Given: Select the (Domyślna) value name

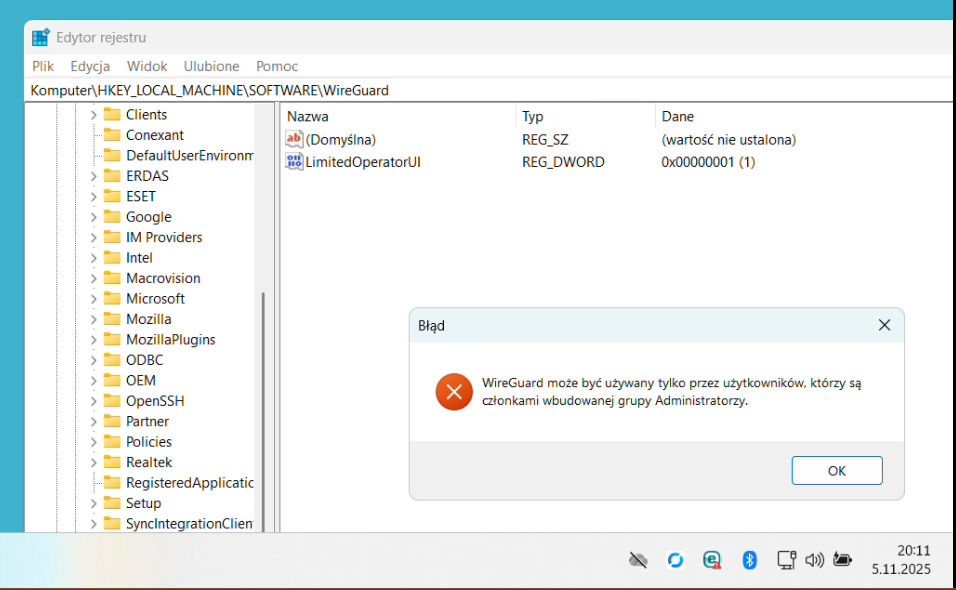Looking at the screenshot, I should (x=340, y=140).
